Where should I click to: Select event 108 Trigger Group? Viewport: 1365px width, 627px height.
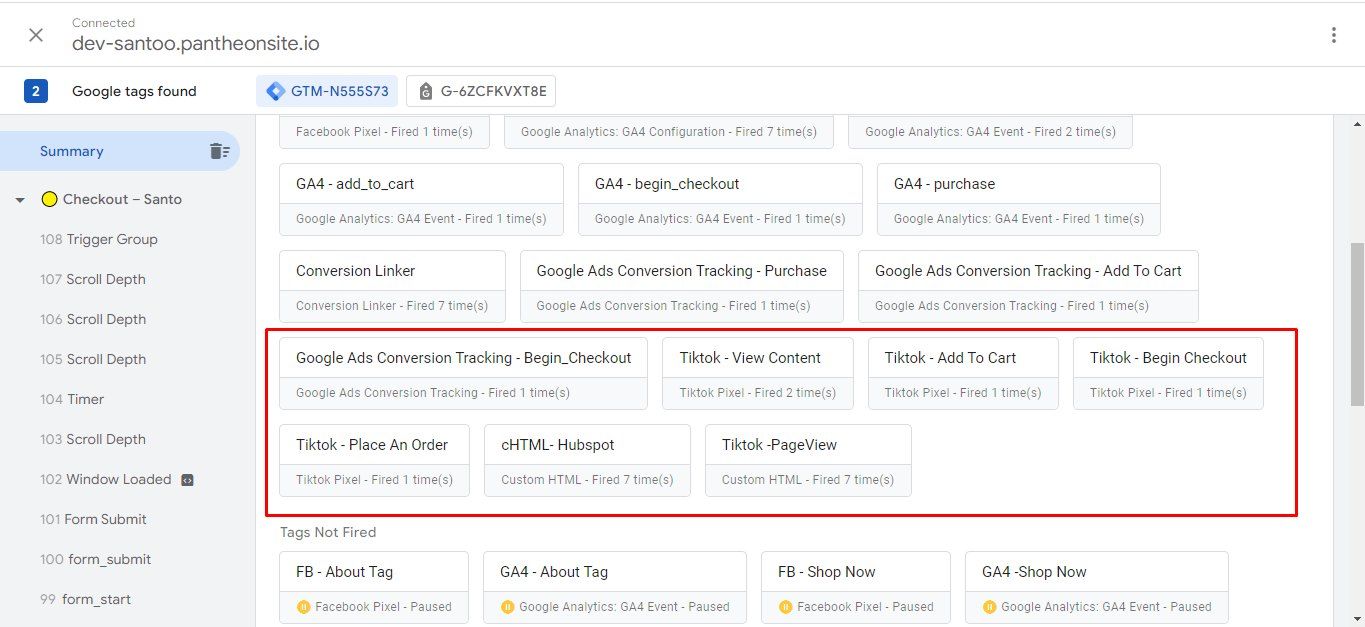(99, 239)
